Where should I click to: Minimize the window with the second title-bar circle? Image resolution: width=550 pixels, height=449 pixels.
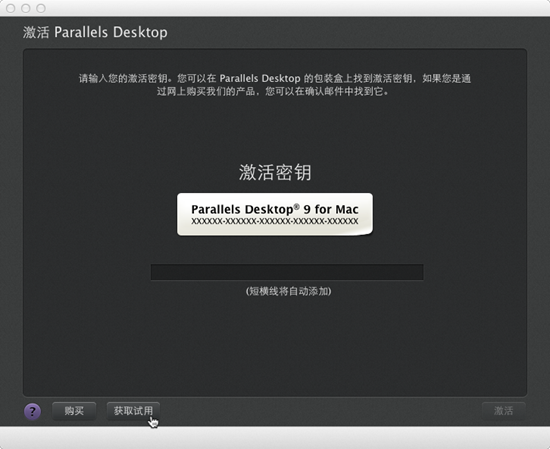26,8
